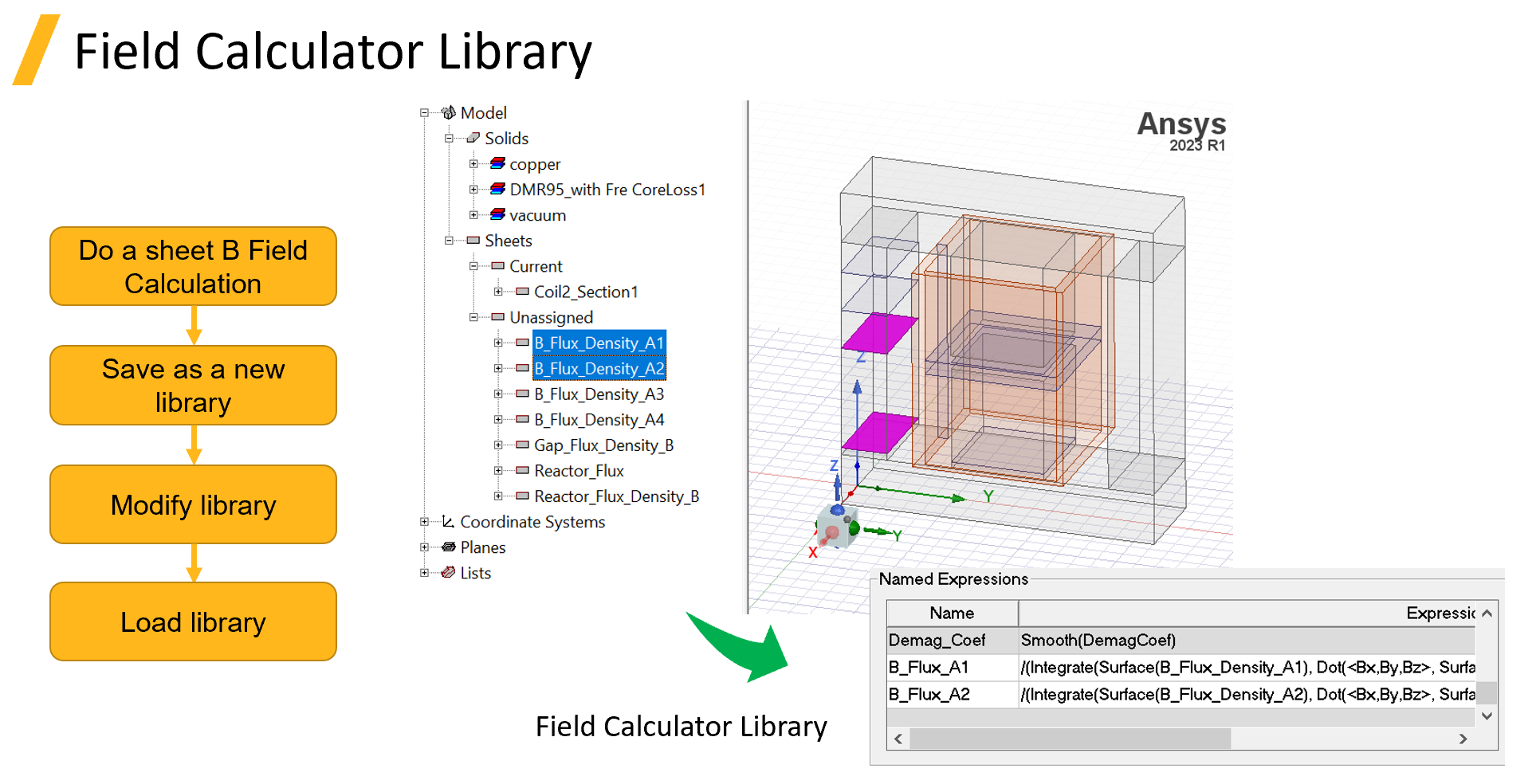Viewport: 1536px width, 784px height.
Task: Select the B_Flux_Density_A3 tree item
Action: [599, 394]
